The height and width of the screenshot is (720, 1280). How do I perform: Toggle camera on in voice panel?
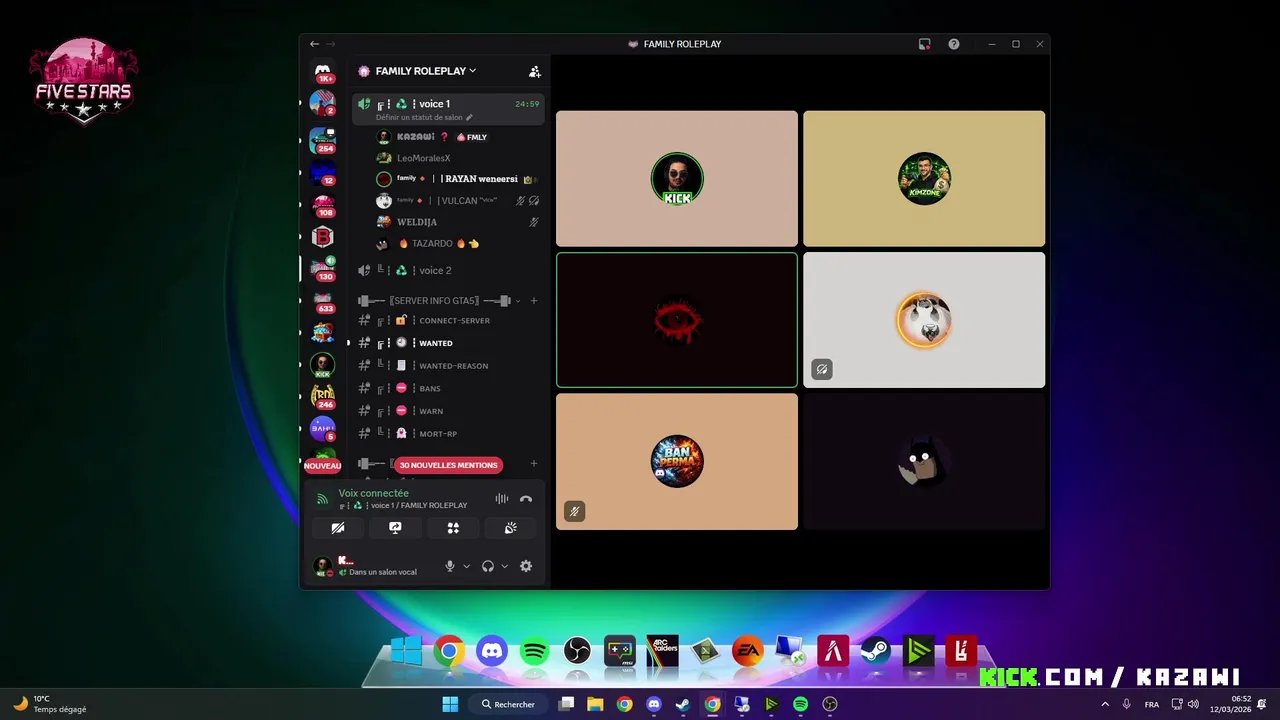tap(337, 528)
